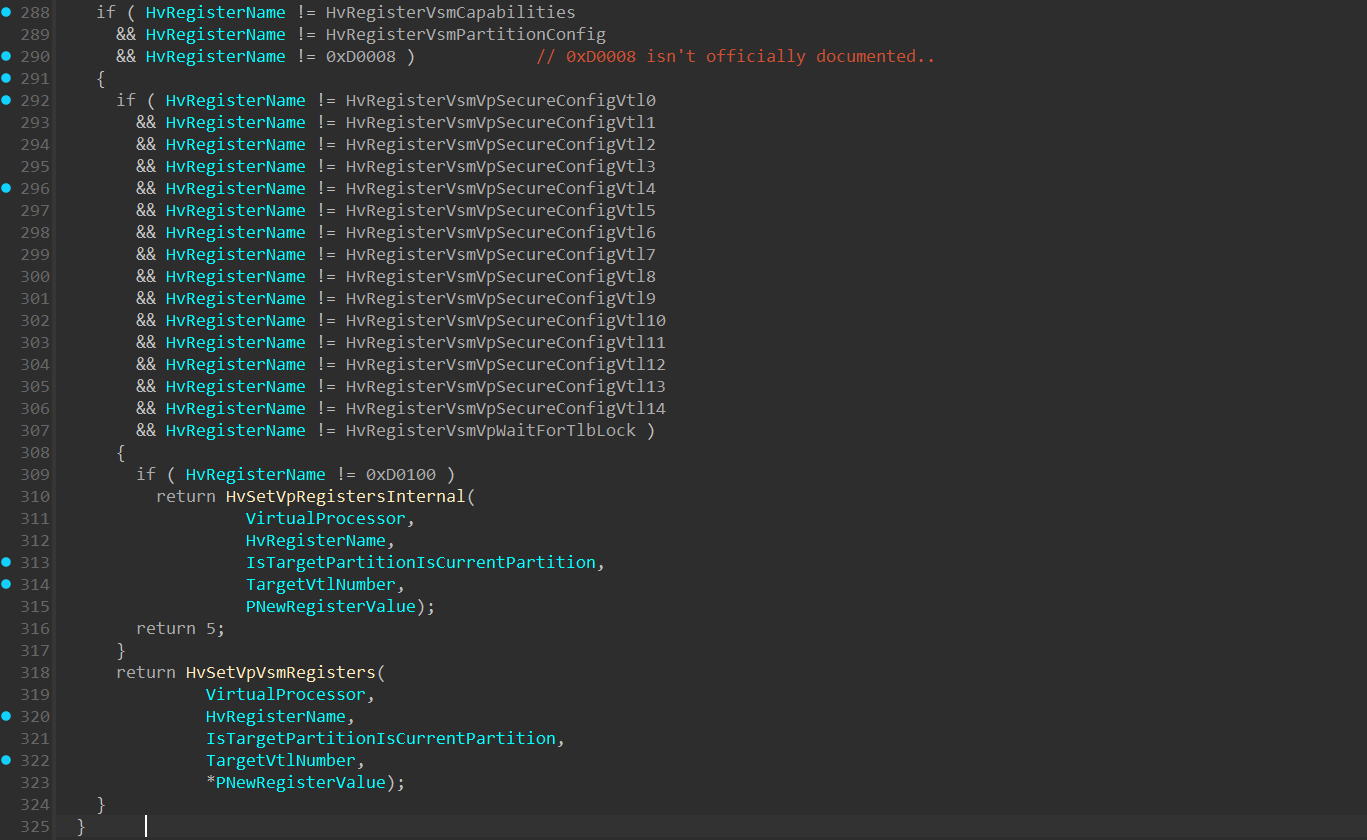Click IsTargetPartitionIsCurrentPartition on line 321
This screenshot has height=840, width=1367.
click(x=380, y=738)
